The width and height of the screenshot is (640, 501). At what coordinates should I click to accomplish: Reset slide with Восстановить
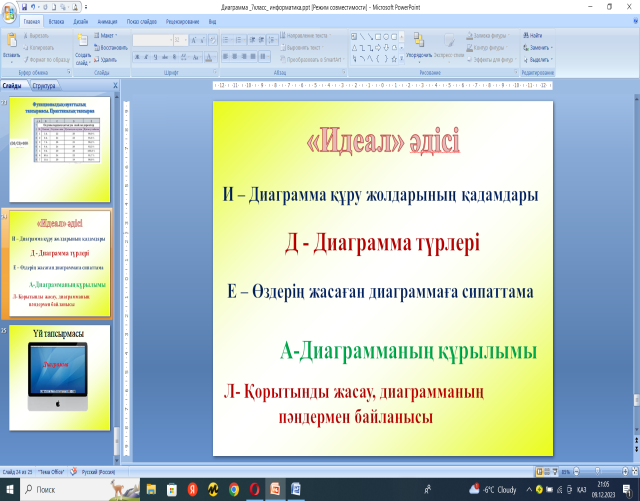(x=111, y=48)
